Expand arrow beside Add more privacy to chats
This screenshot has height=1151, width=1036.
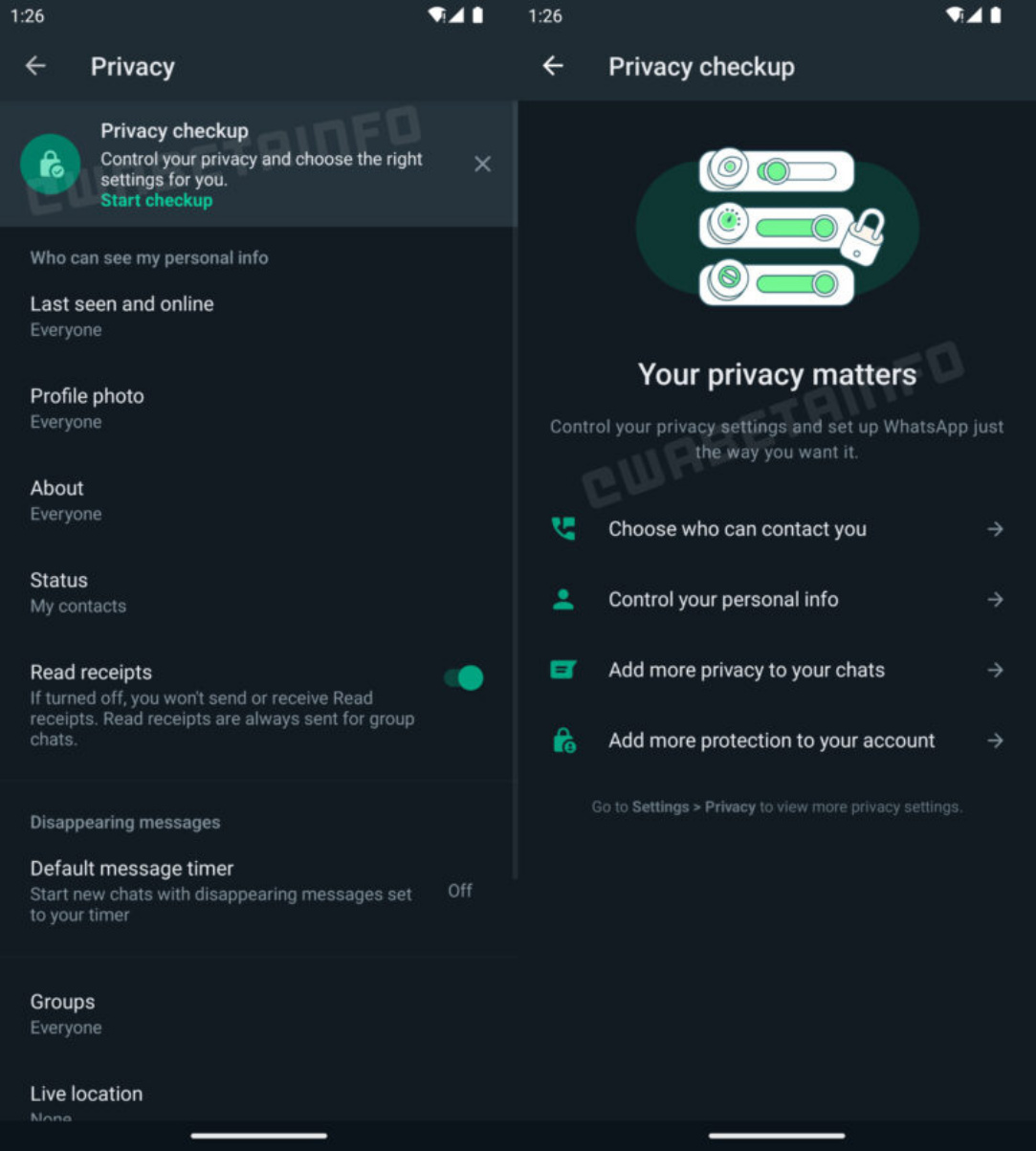[x=996, y=670]
